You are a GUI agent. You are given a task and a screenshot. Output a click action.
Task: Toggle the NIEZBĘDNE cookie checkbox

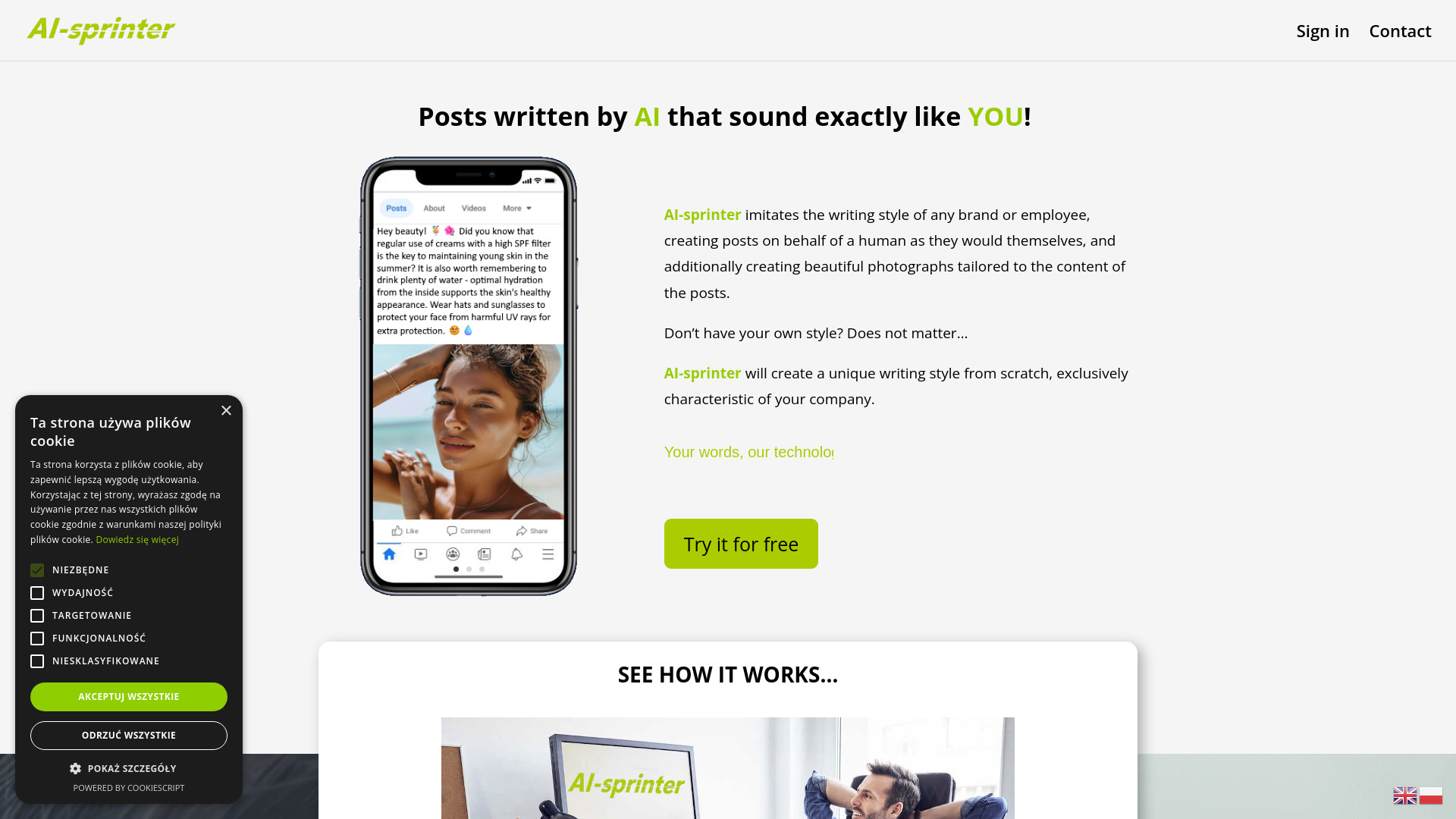pyautogui.click(x=37, y=569)
